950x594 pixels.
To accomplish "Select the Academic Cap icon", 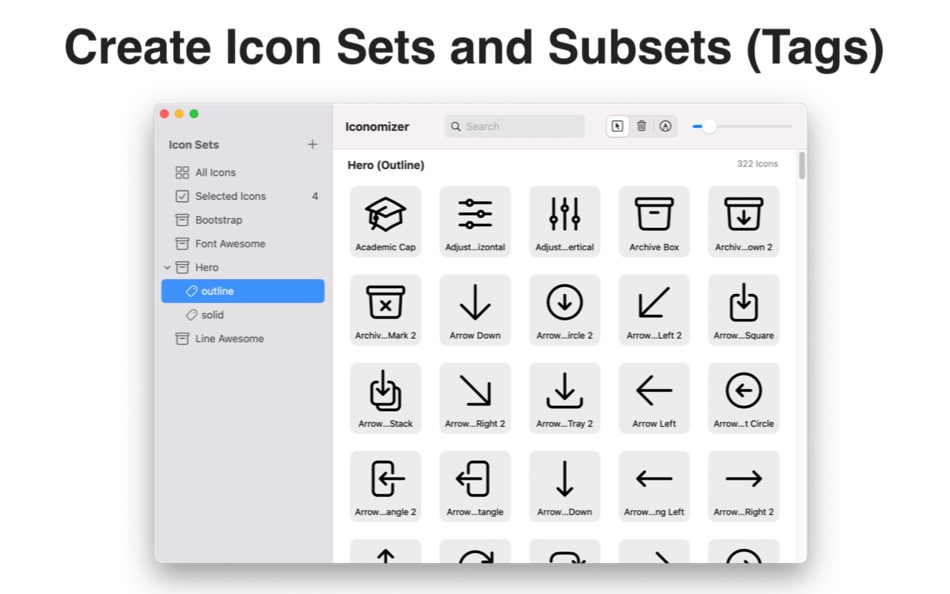I will pos(385,220).
